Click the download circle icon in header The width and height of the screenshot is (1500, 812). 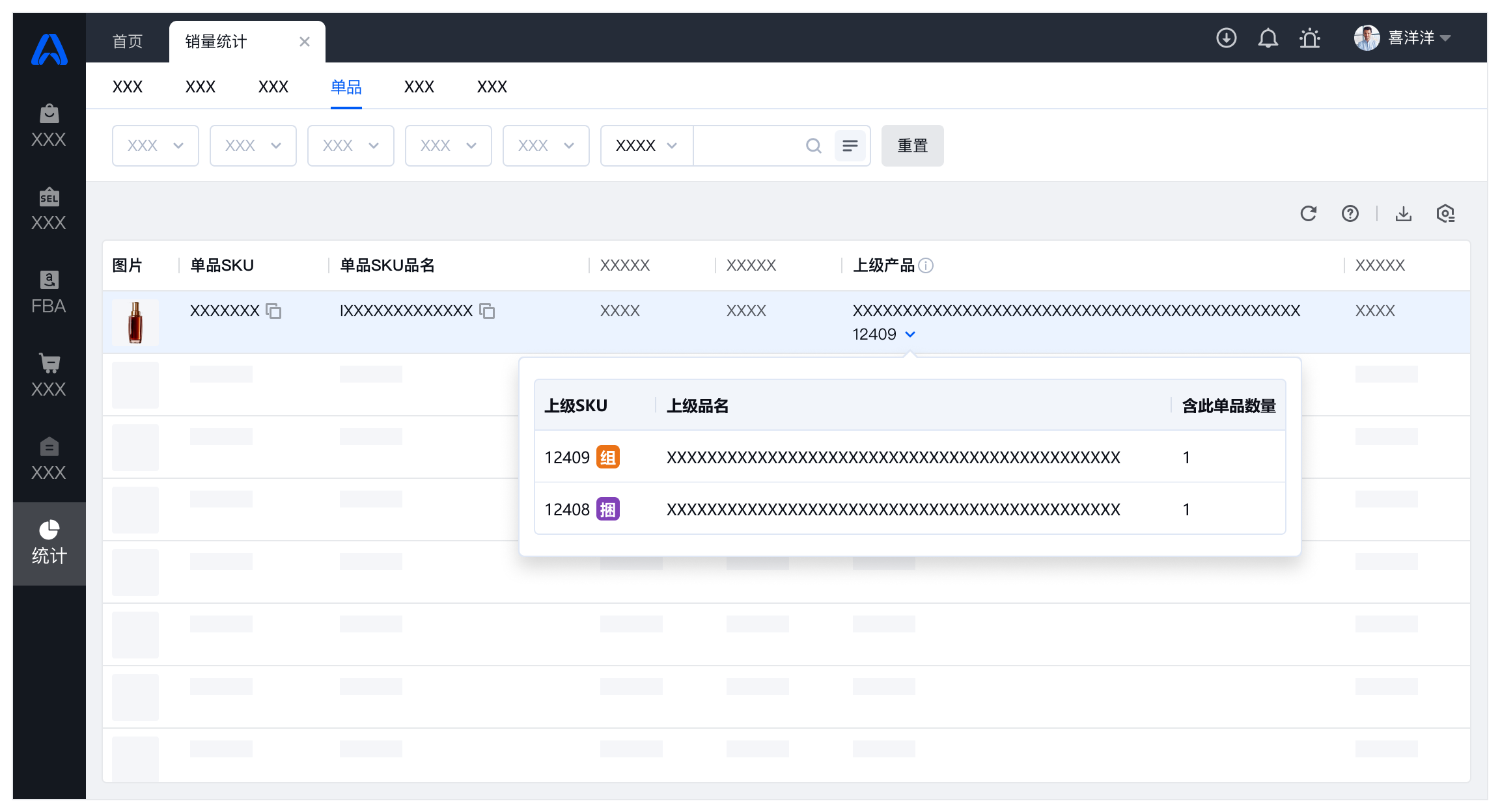point(1226,38)
